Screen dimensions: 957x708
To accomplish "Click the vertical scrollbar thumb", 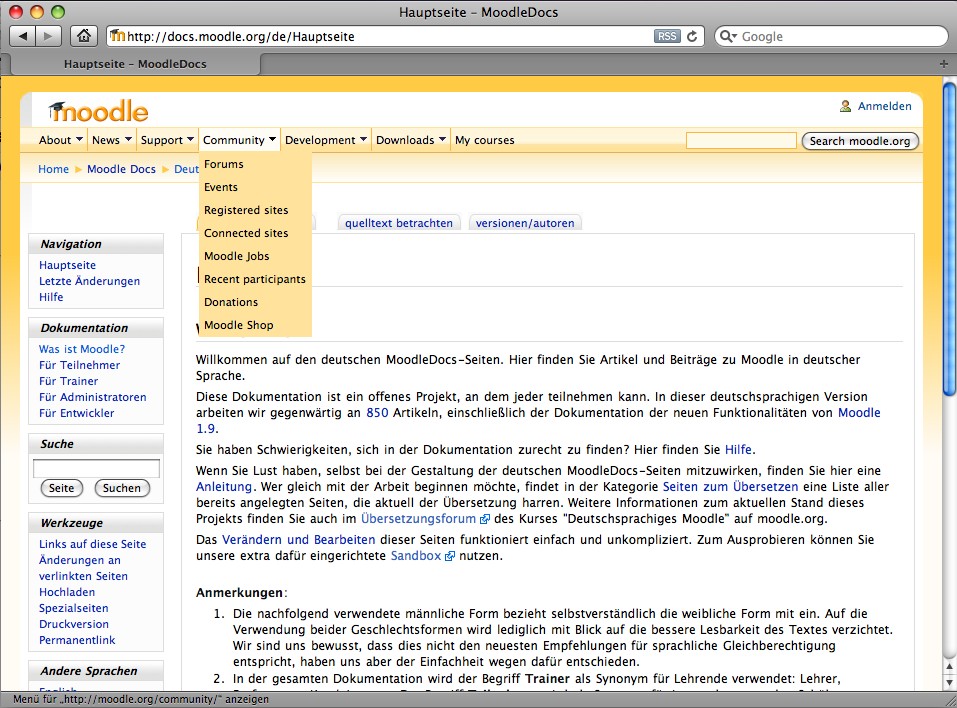I will pos(949,239).
